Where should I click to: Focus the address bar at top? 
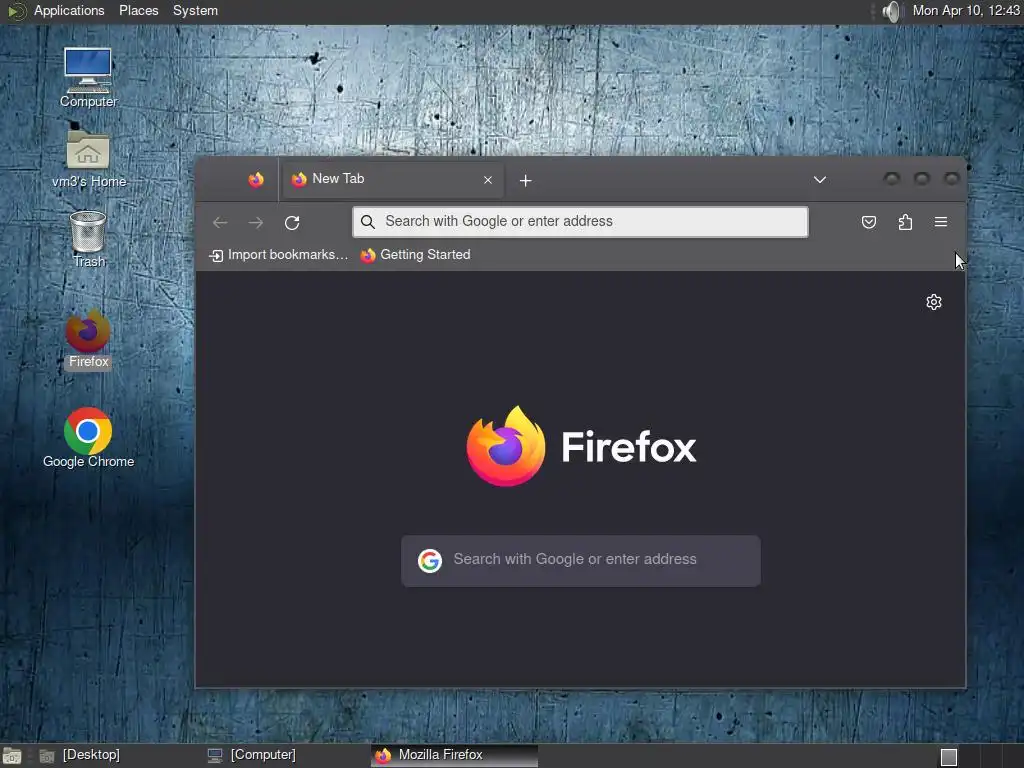(x=580, y=221)
